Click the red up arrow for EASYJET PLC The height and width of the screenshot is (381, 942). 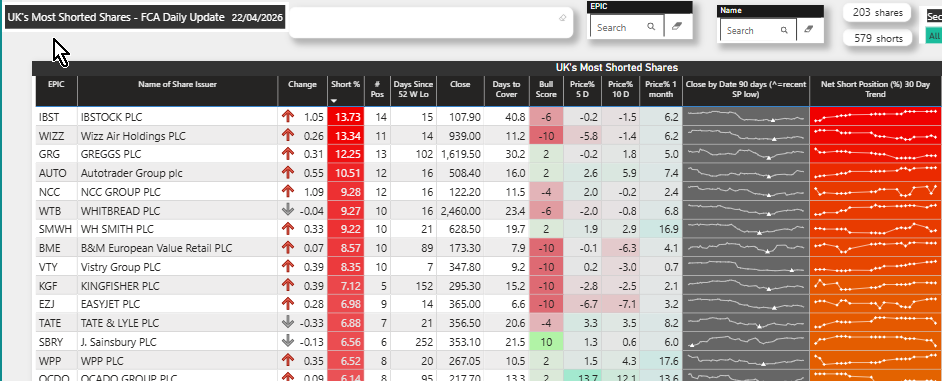pos(288,304)
